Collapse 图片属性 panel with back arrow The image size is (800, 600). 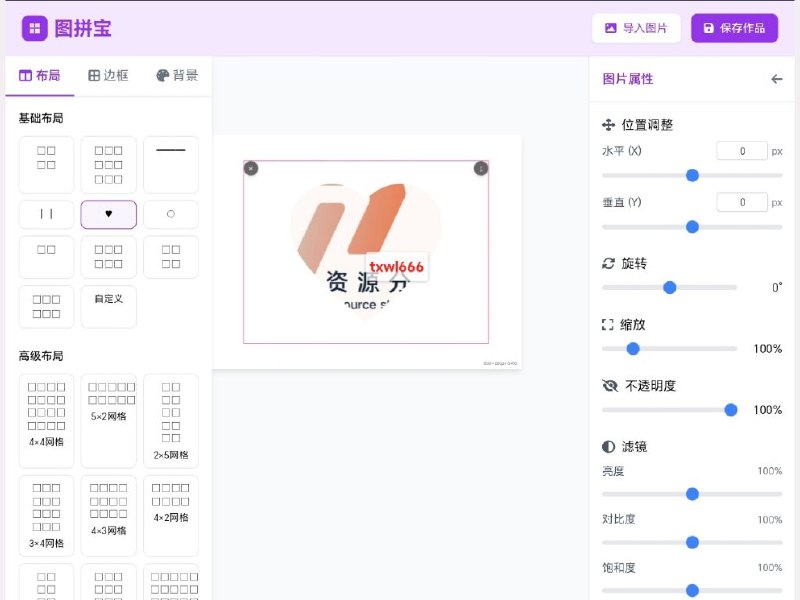pyautogui.click(x=776, y=79)
